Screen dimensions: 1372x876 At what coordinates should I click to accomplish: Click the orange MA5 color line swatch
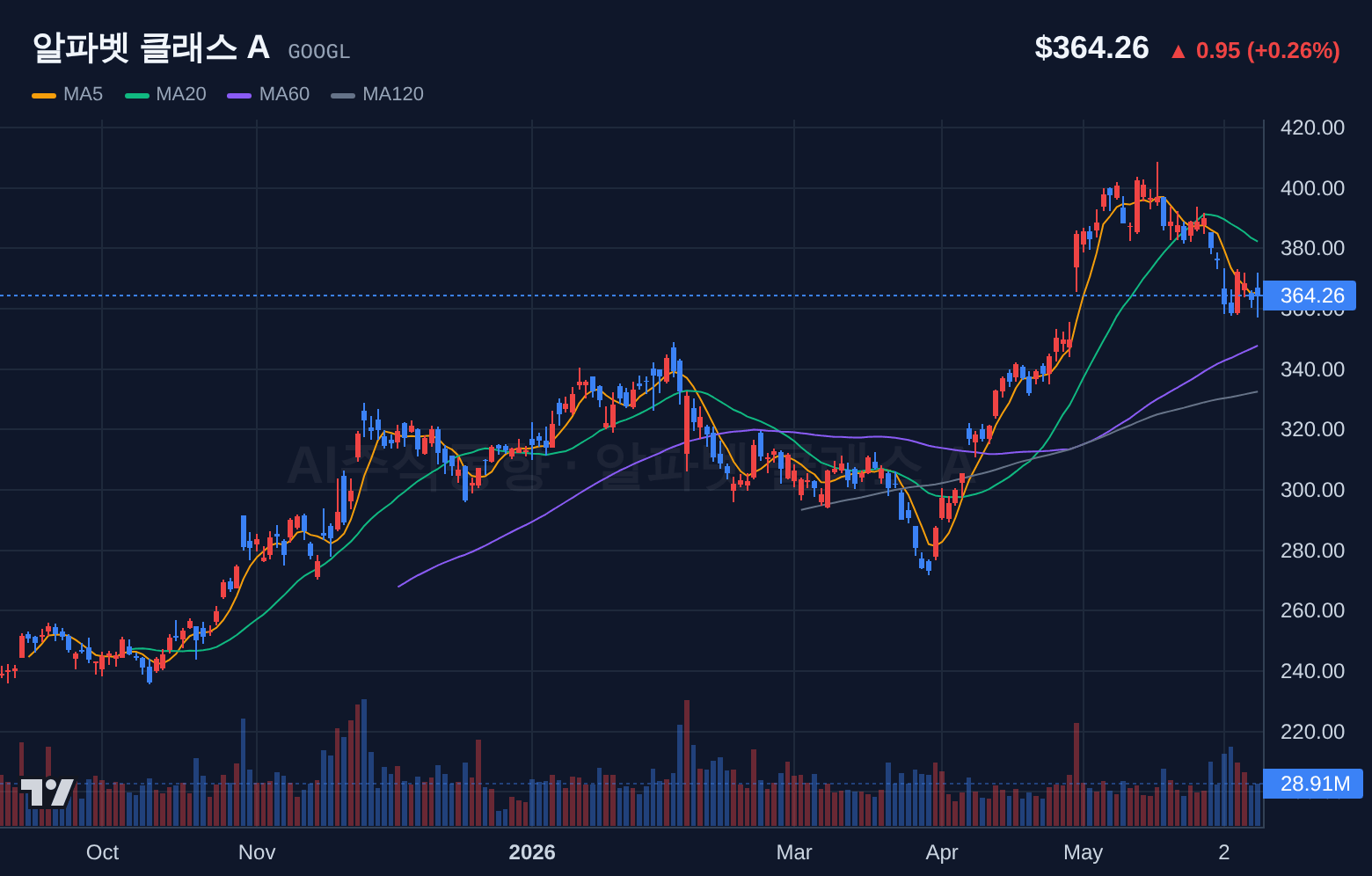44,95
